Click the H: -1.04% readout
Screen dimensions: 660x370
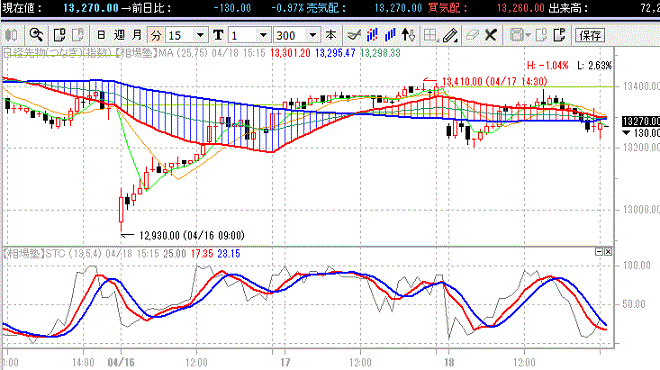point(548,65)
